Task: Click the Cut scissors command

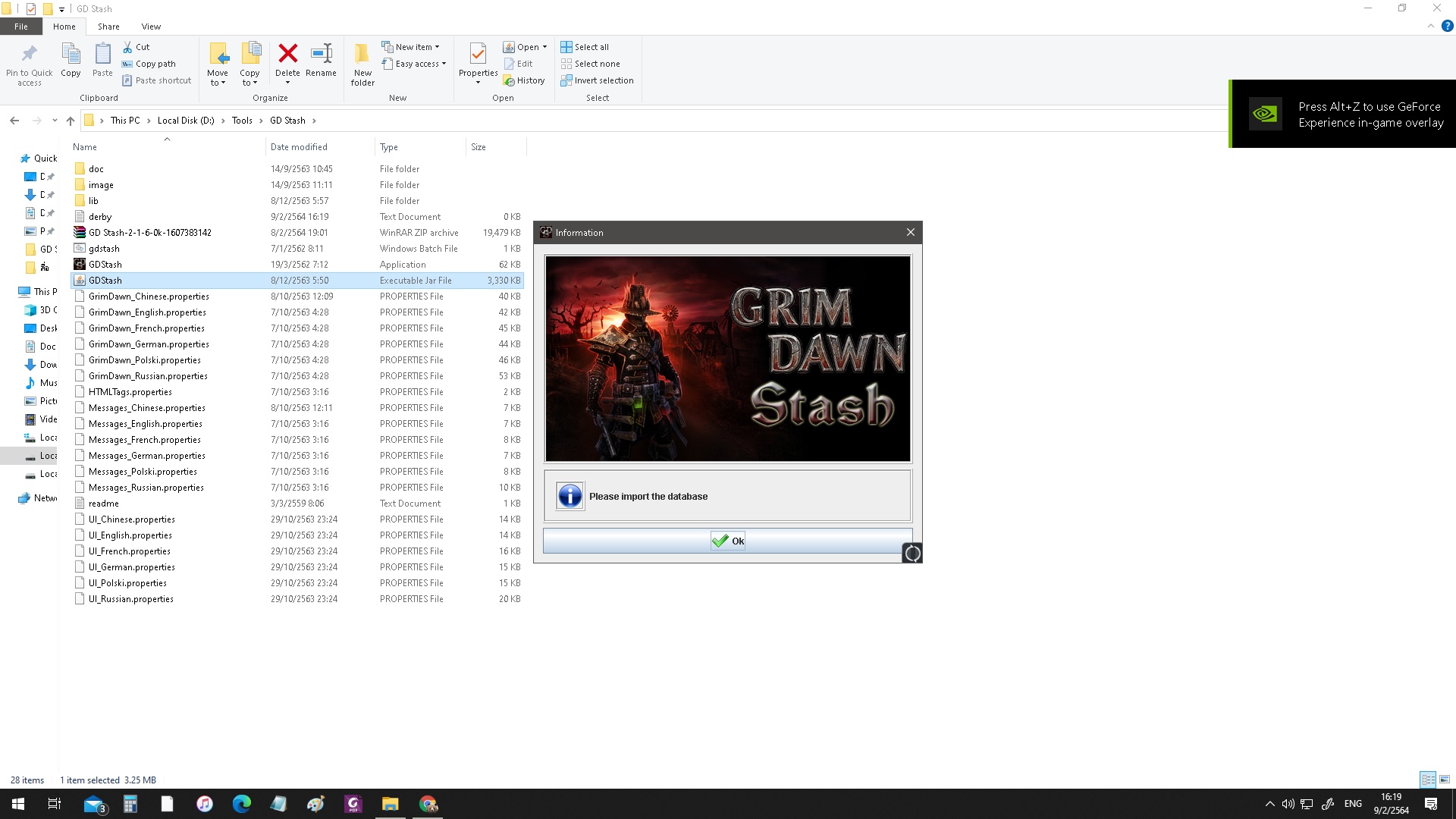Action: 136,47
